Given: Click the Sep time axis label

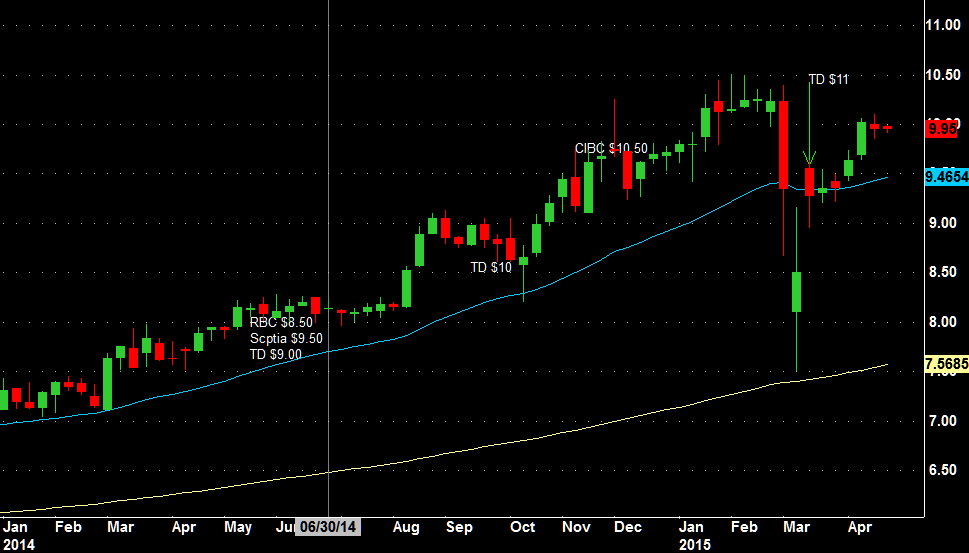Looking at the screenshot, I should (459, 527).
